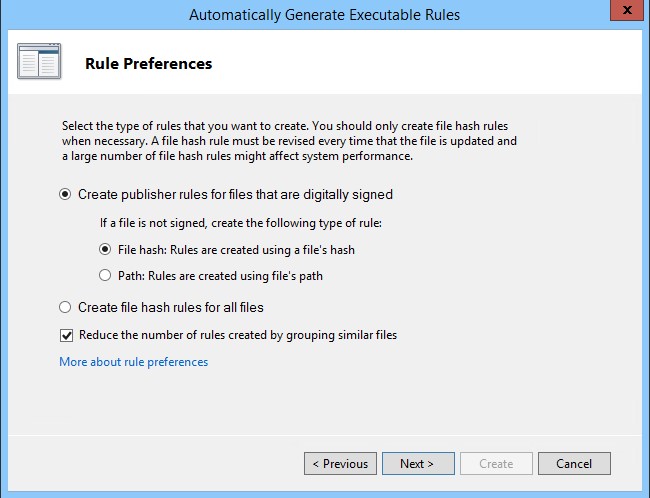This screenshot has height=498, width=650.
Task: Proceed by clicking the Next button
Action: coord(418,464)
